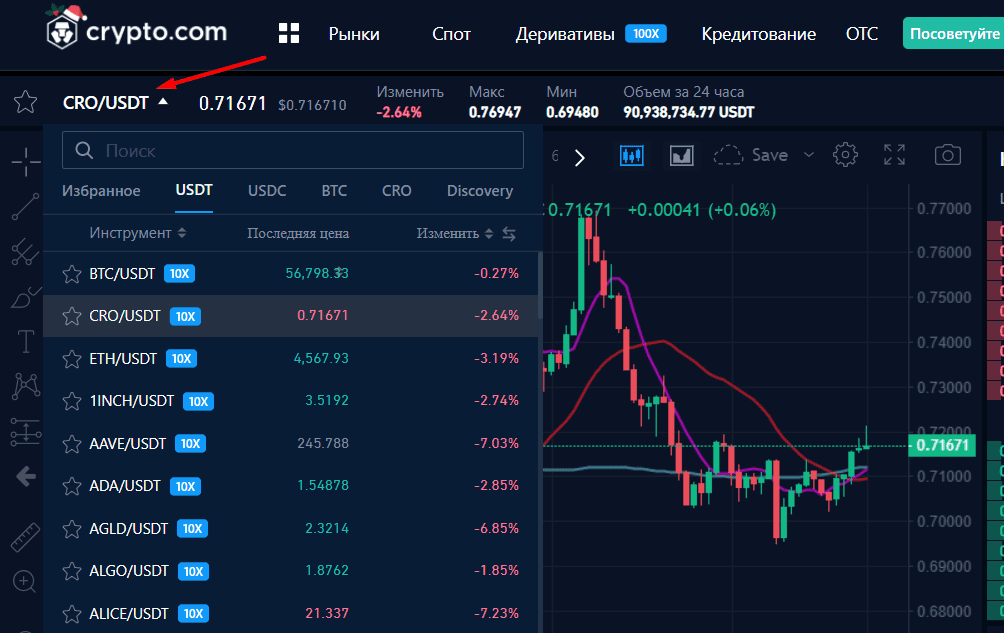
Task: Star the BTC/USDT pair
Action: coord(72,274)
